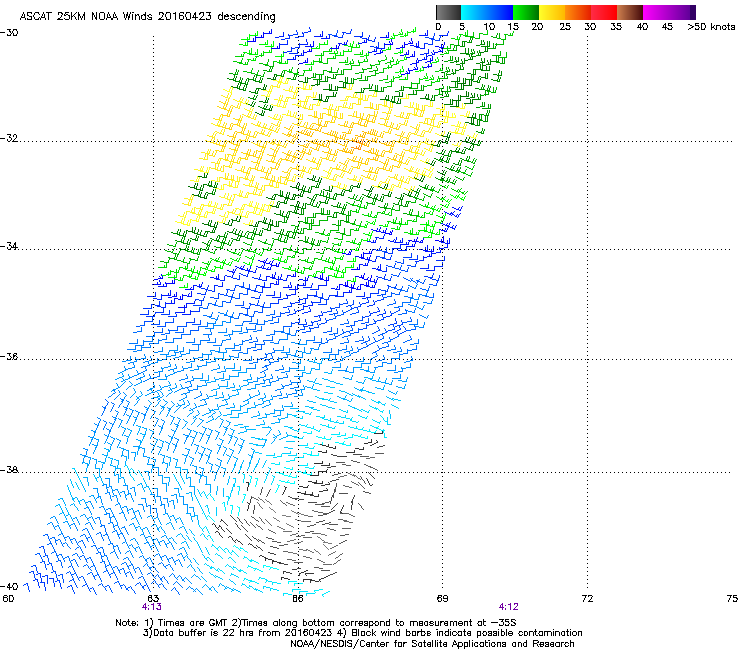Click the '25' legend scale label
The image size is (740, 650).
click(565, 27)
